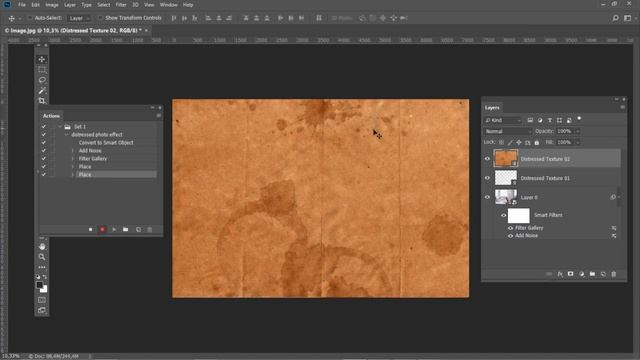Add layer mask icon

(571, 274)
